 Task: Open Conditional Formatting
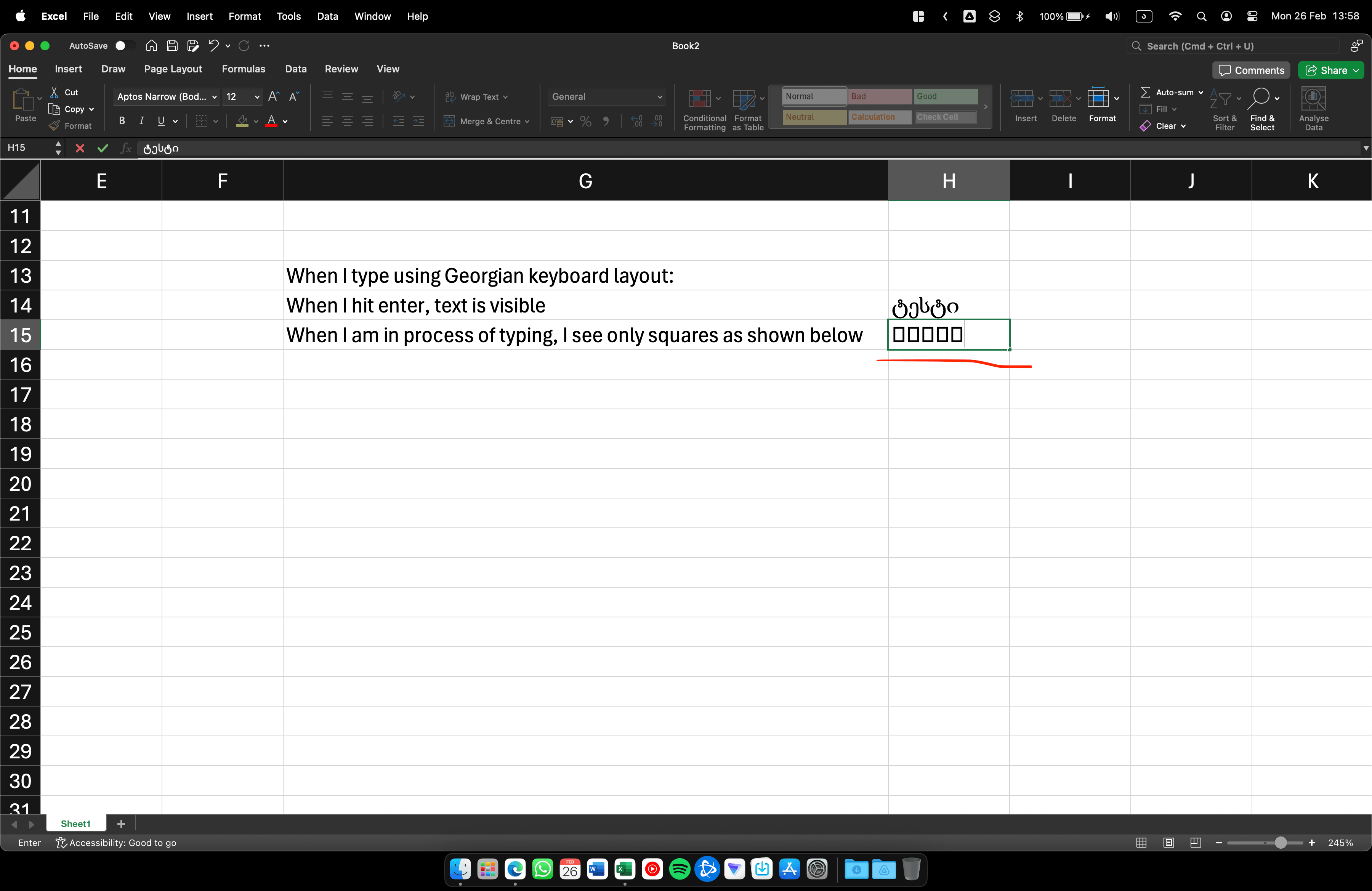[704, 110]
